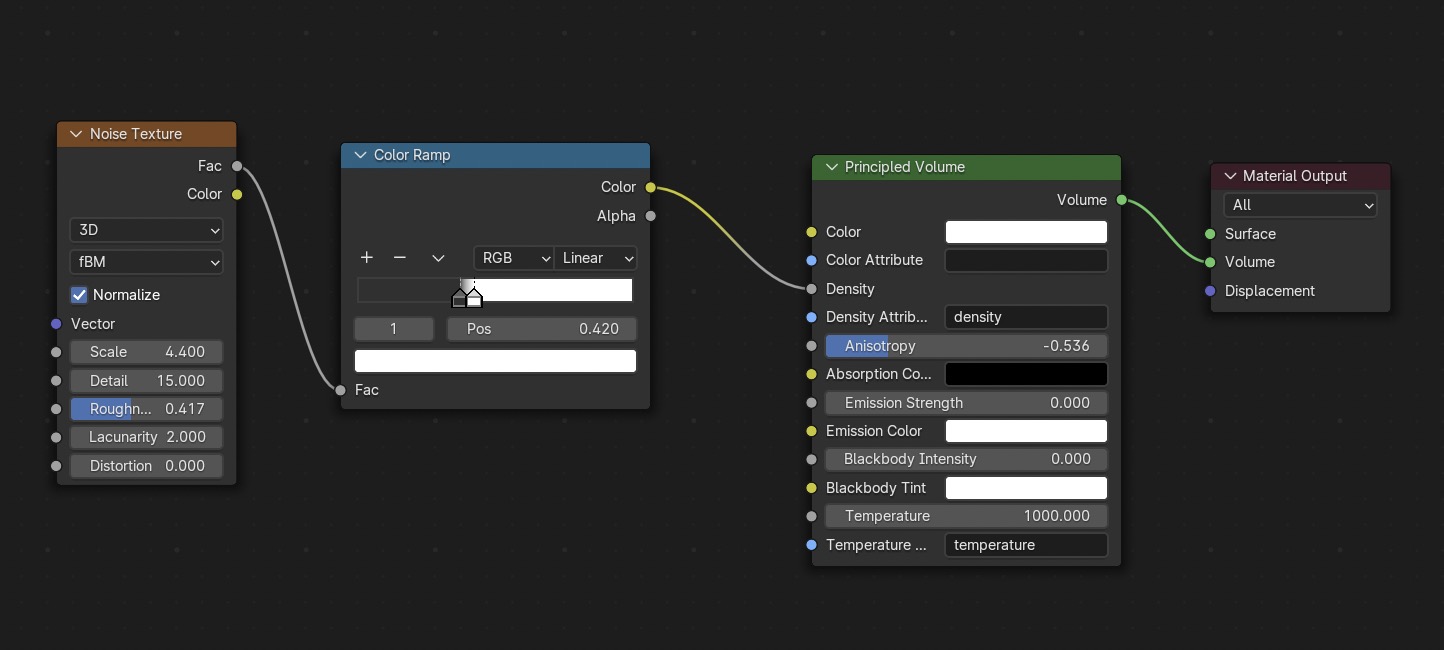Open the color ramp tools chevron menu
The width and height of the screenshot is (1444, 650).
click(x=438, y=258)
